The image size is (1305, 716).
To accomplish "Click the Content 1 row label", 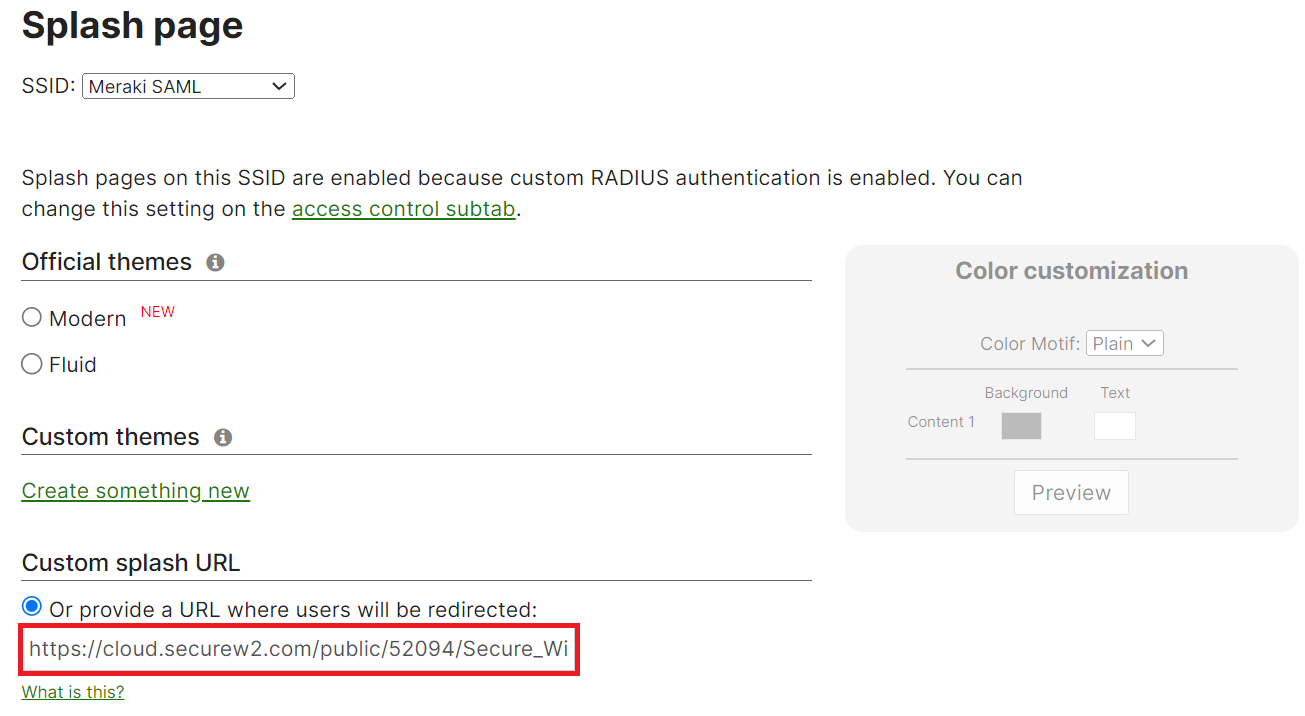I will (x=941, y=422).
